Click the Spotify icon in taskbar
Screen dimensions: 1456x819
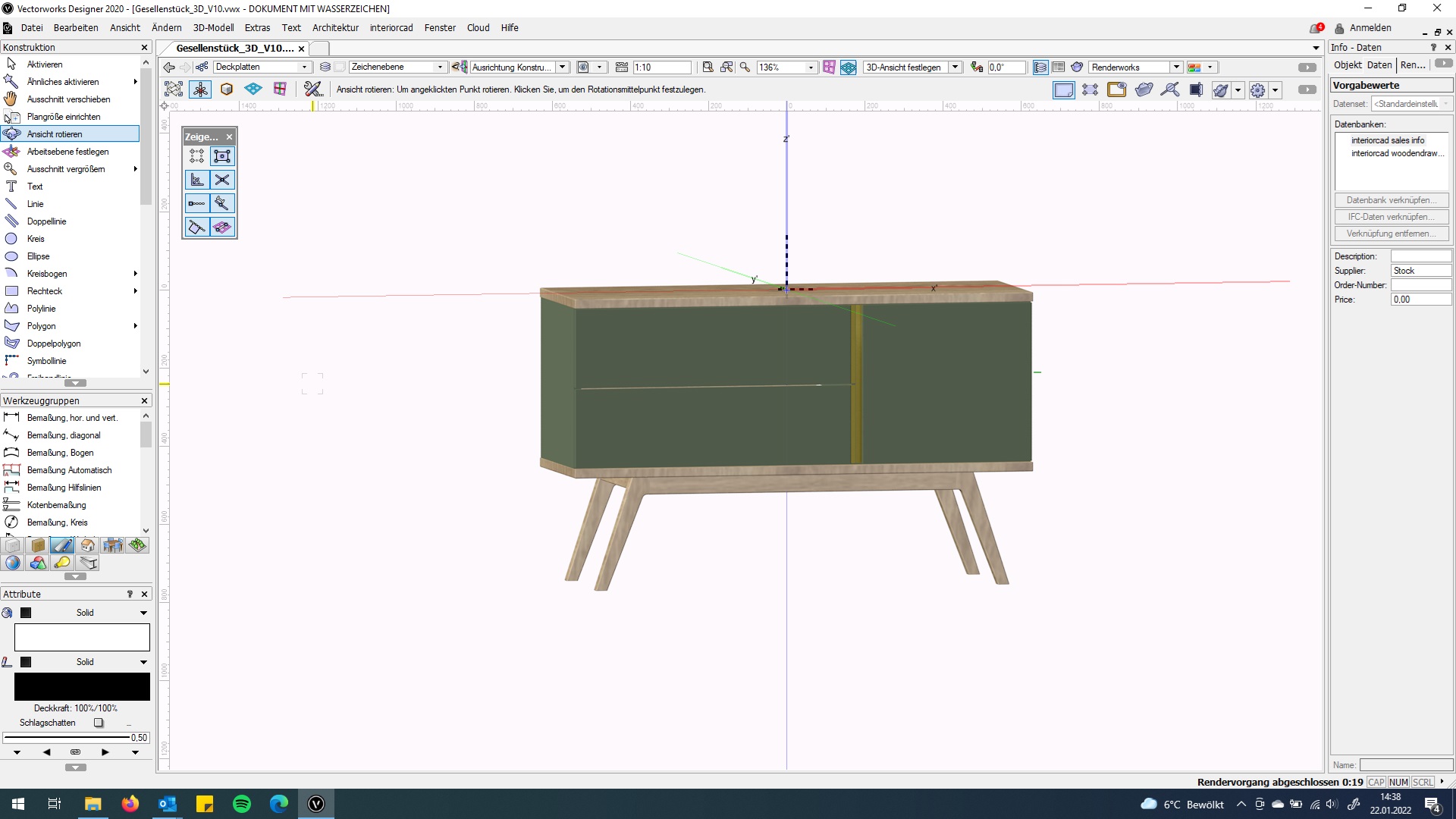point(242,804)
